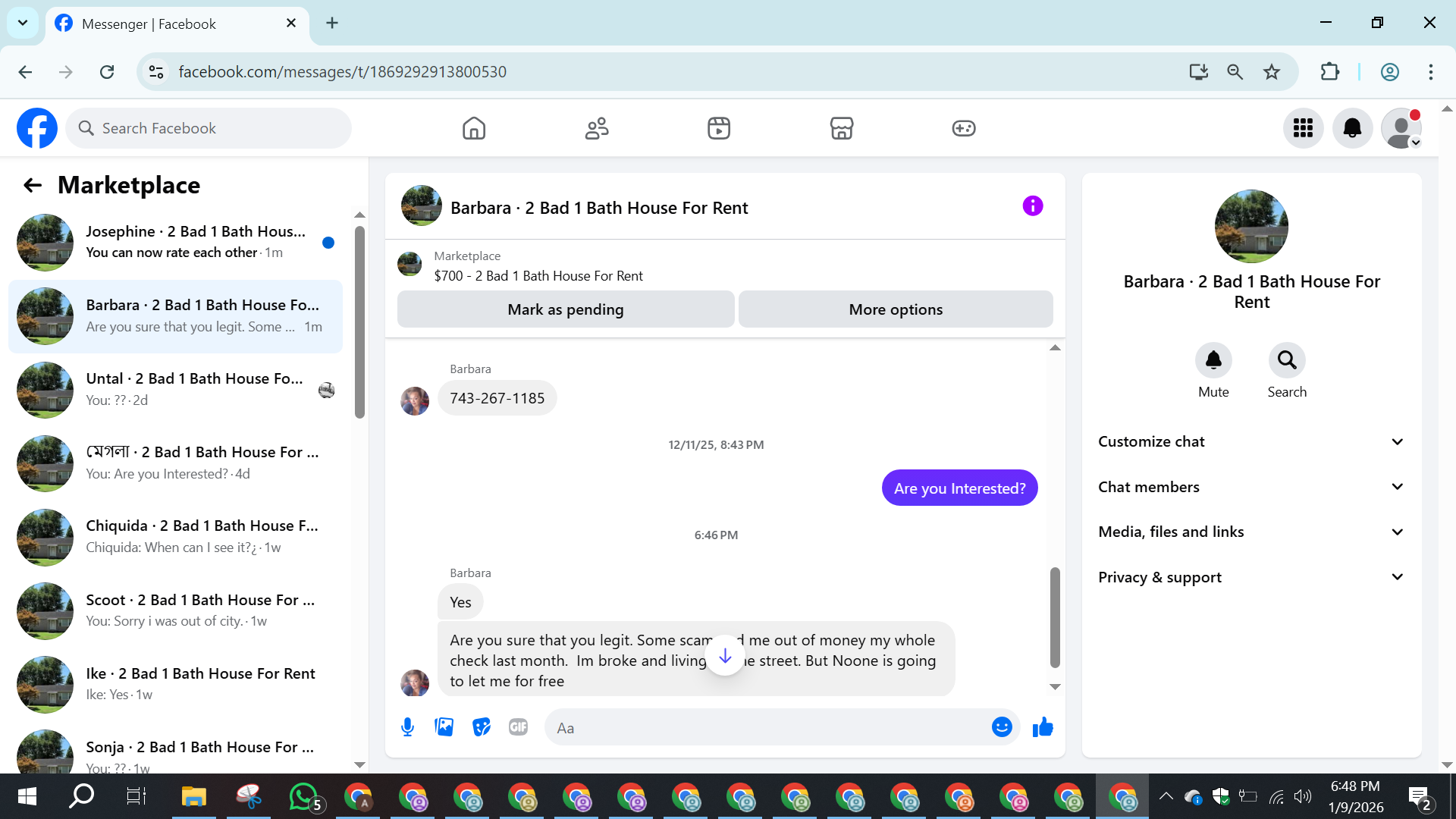Screen dimensions: 1456x819
Task: Open the GIF picker
Action: 518,728
